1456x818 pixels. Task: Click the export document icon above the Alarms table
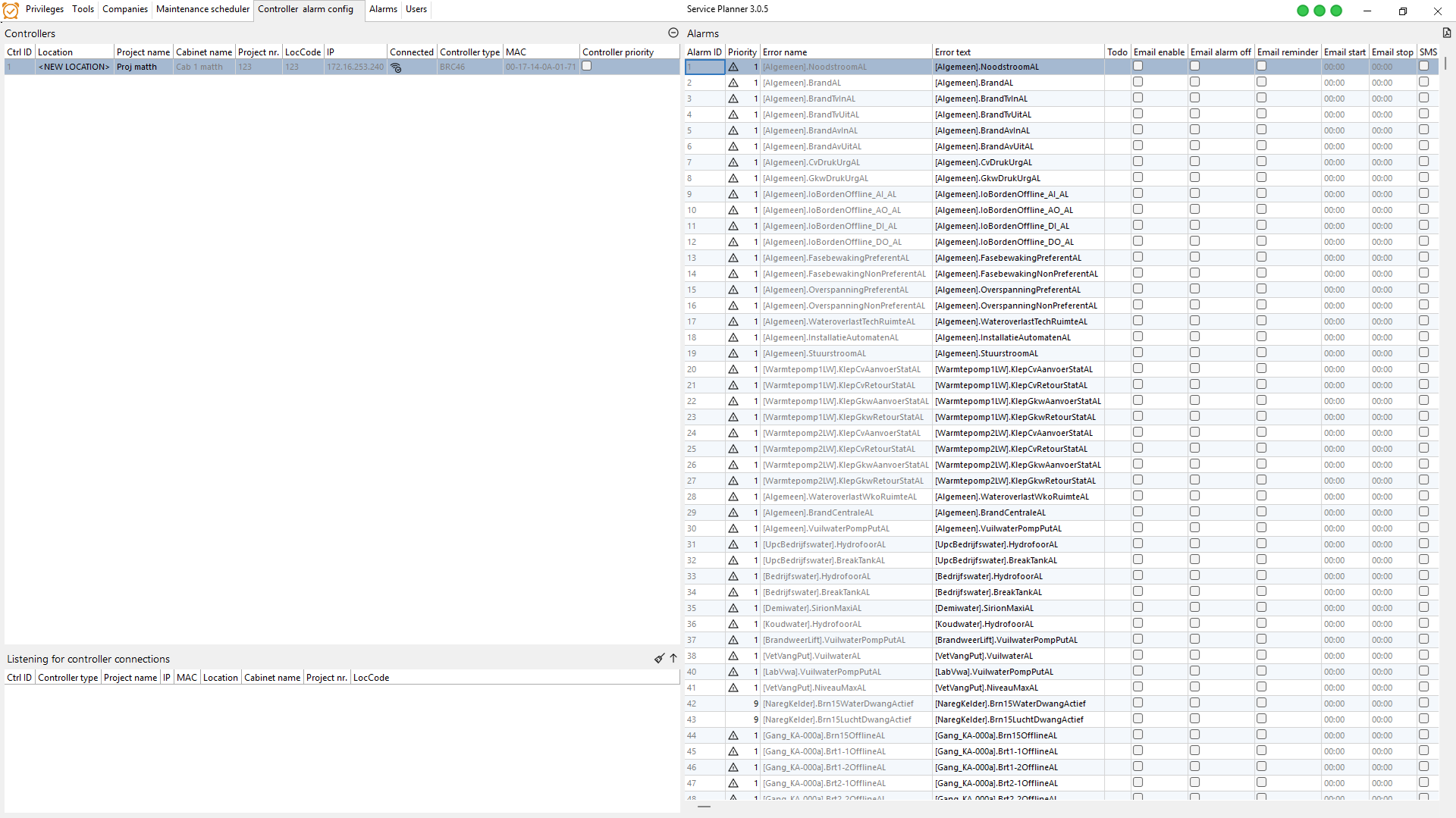coord(1447,33)
